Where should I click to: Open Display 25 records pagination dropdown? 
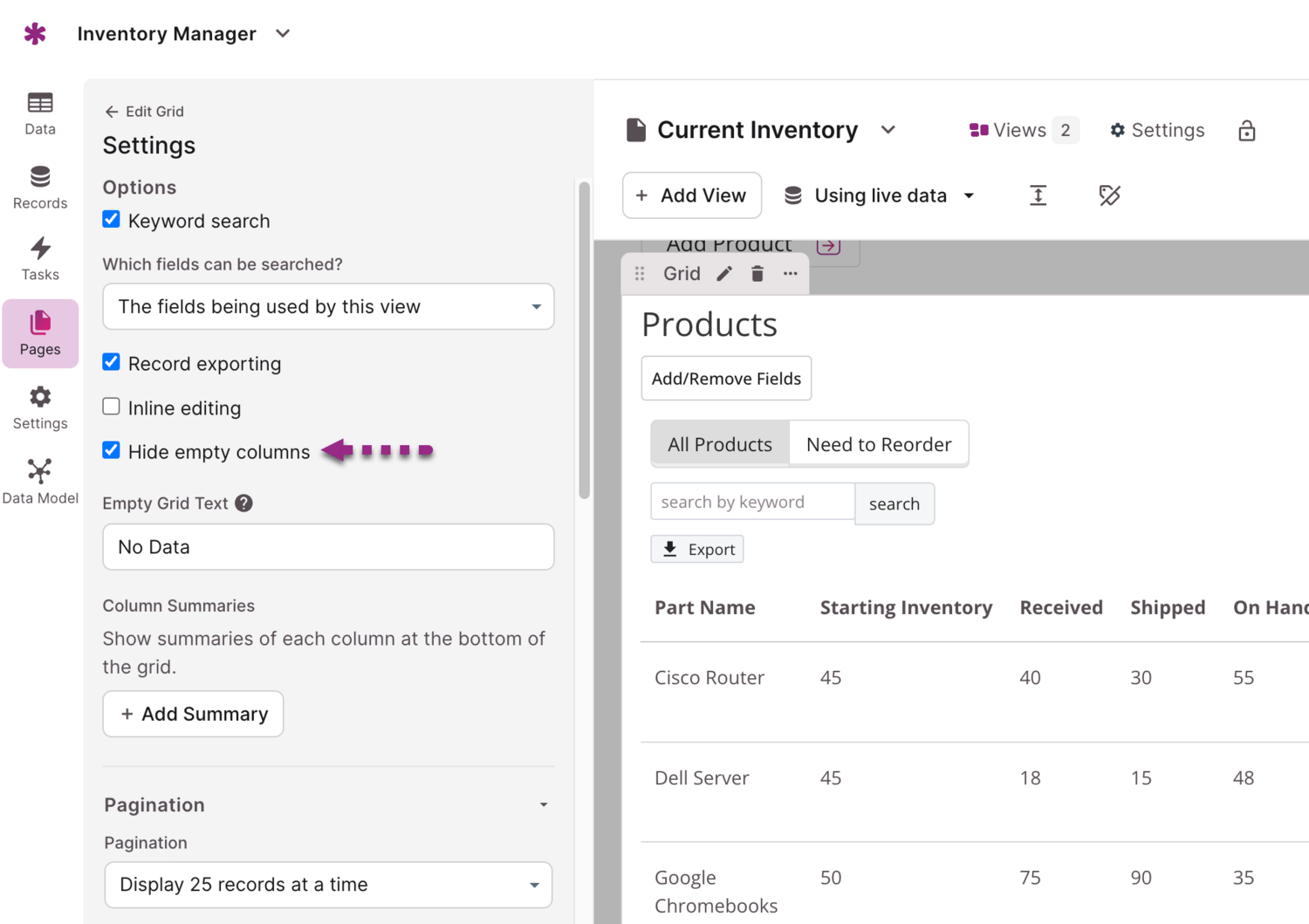tap(328, 885)
